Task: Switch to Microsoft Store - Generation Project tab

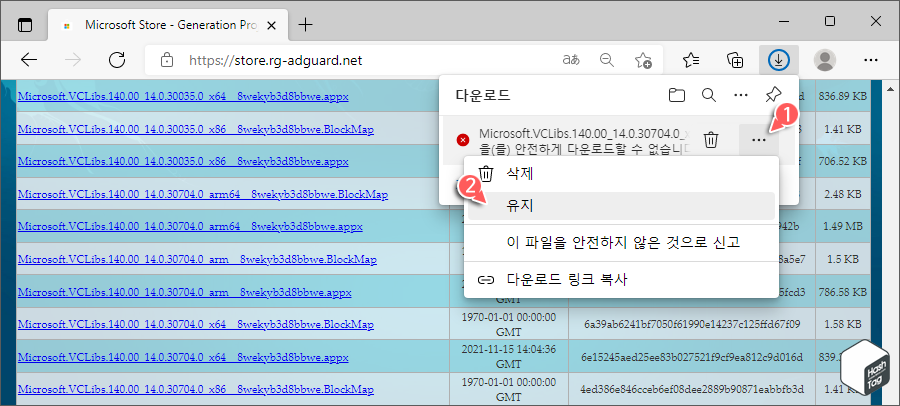Action: (166, 25)
